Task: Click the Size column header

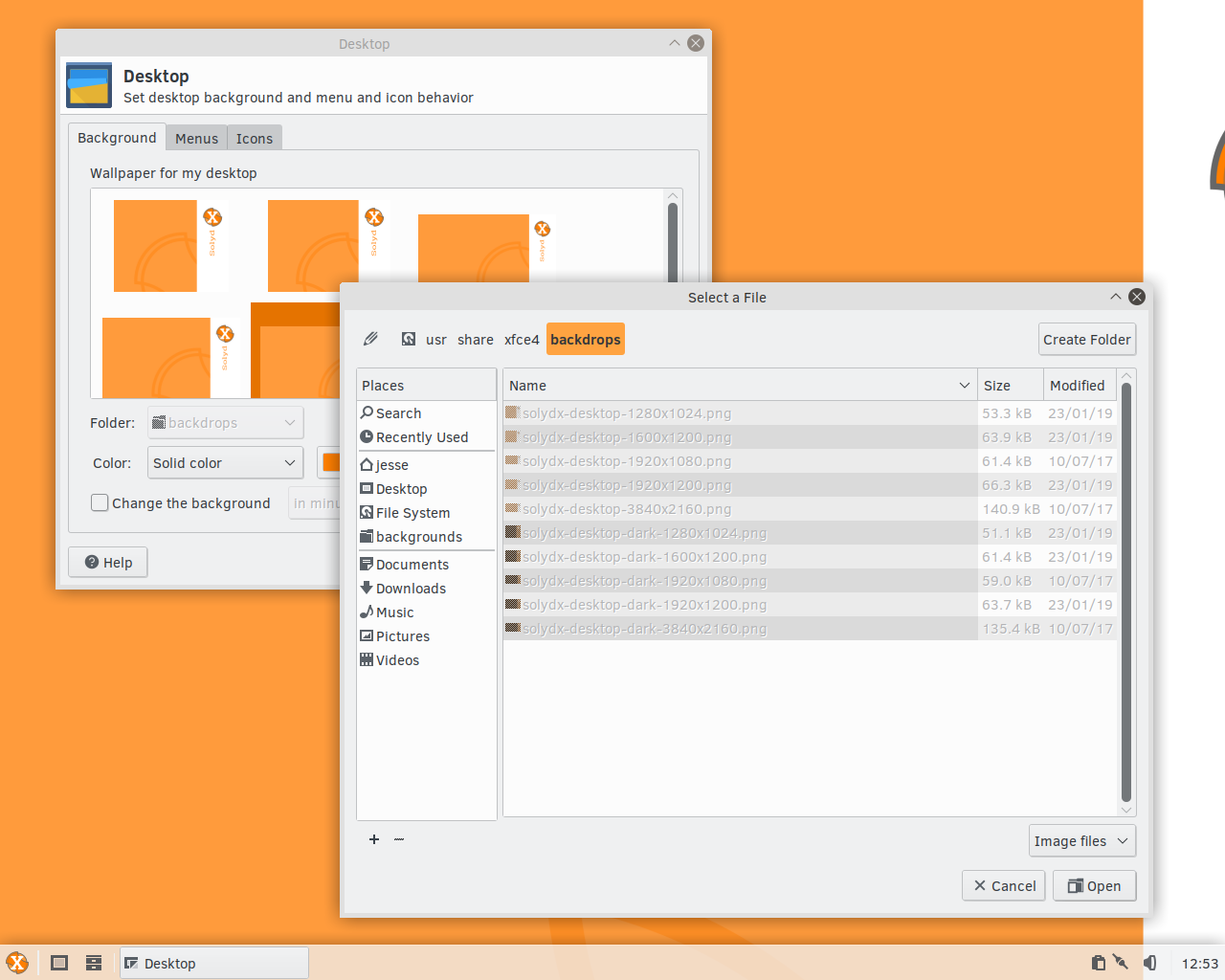Action: click(x=1010, y=385)
